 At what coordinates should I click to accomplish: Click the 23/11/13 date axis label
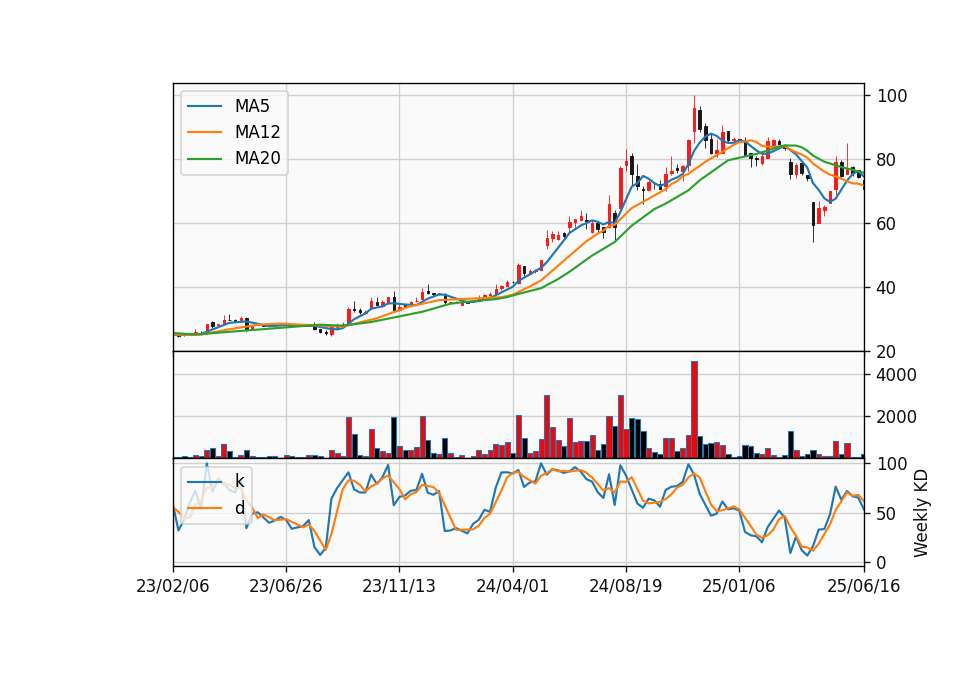399,586
